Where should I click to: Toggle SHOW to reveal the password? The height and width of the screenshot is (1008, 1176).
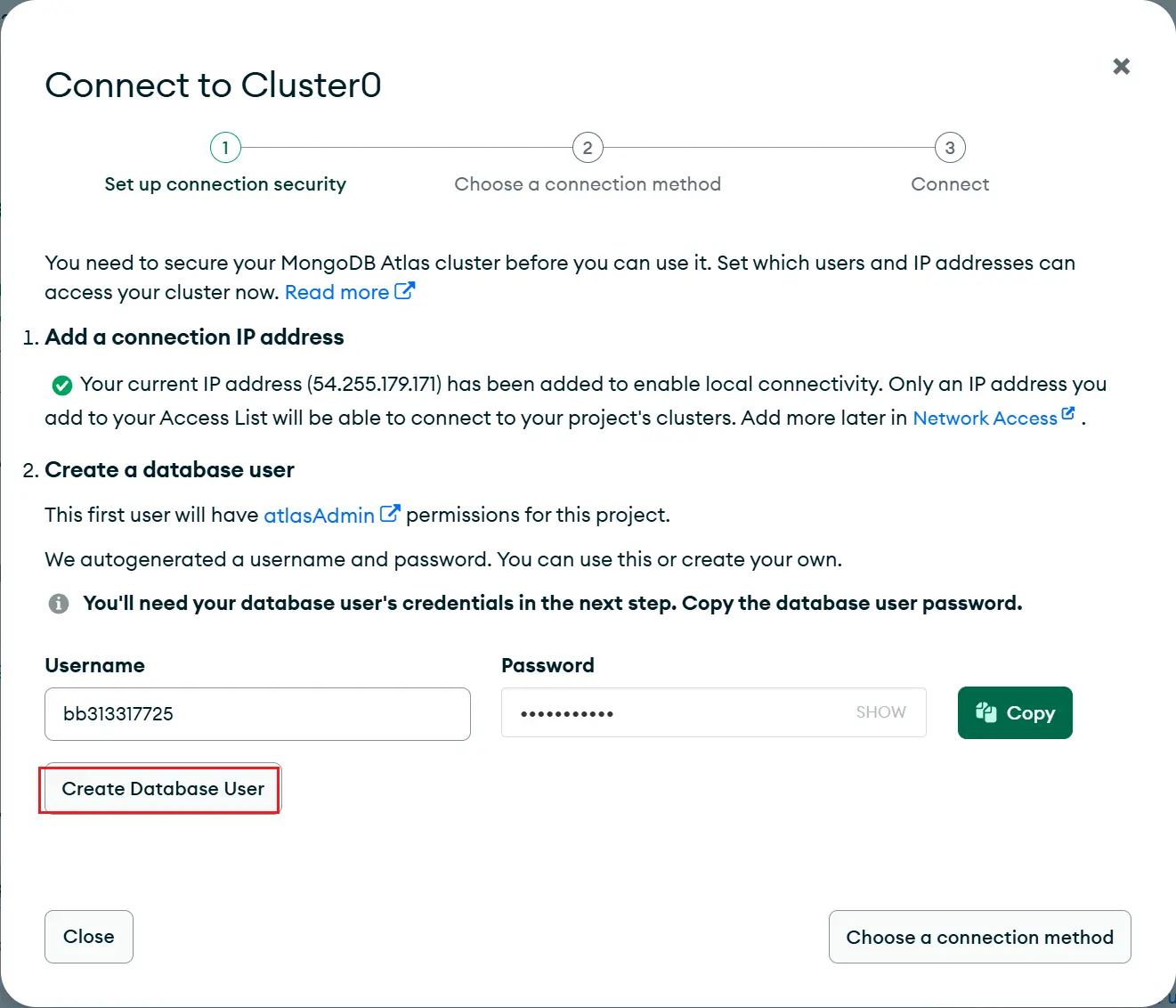tap(880, 712)
